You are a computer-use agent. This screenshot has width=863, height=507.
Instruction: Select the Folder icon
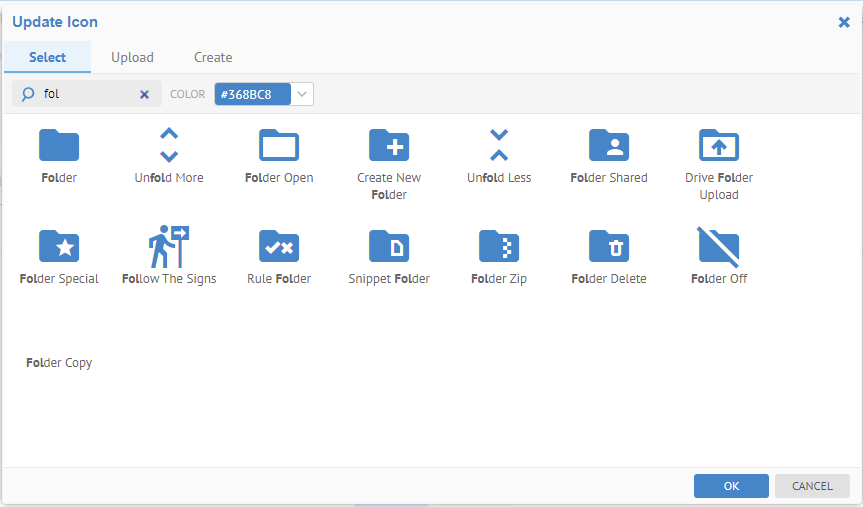pyautogui.click(x=59, y=146)
